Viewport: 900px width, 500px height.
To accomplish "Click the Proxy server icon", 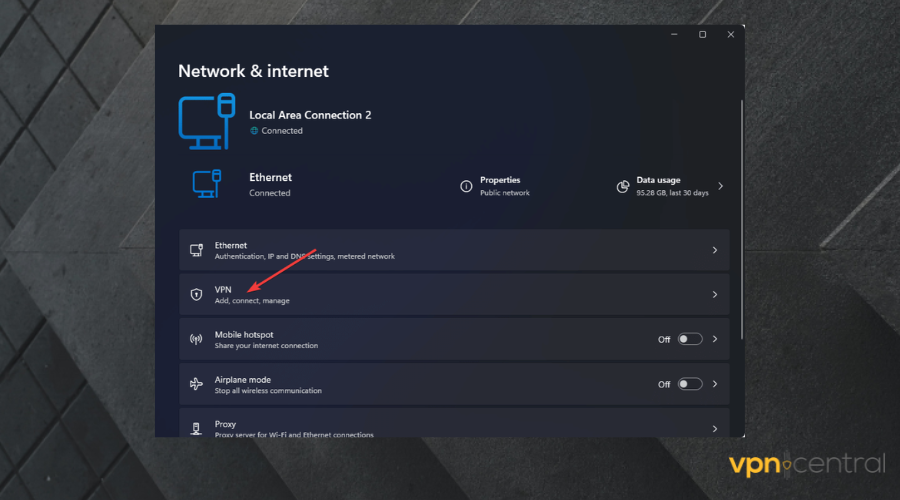I will [x=196, y=428].
